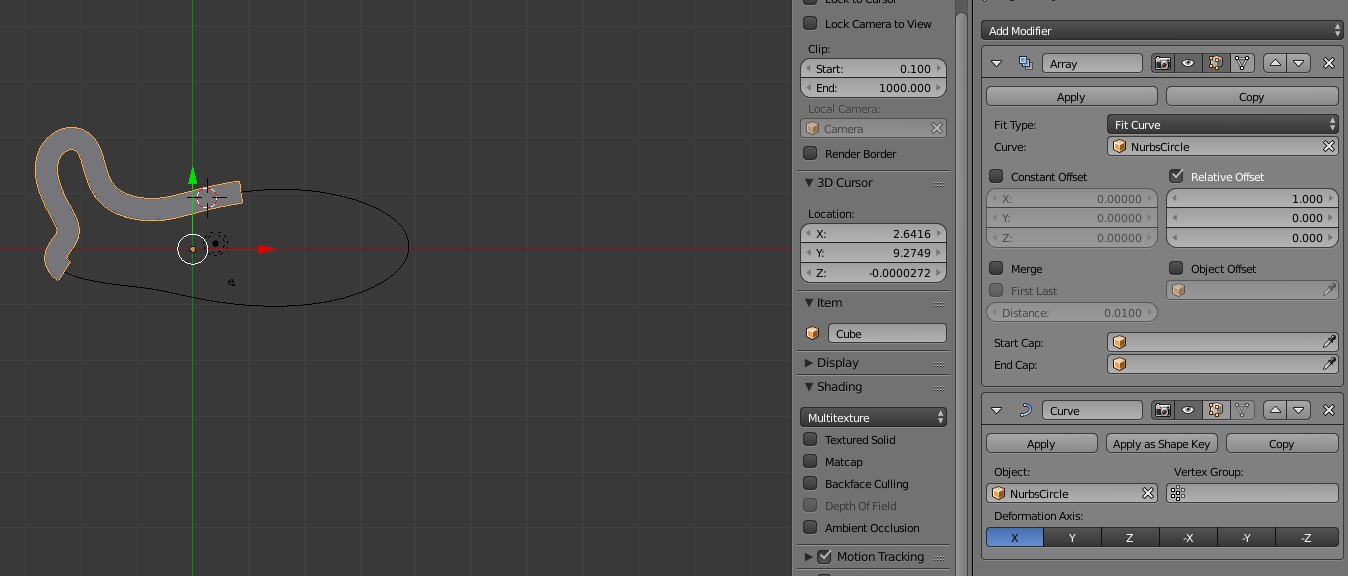1348x576 pixels.
Task: Click the Clip End 1000.000 field
Action: coord(873,88)
